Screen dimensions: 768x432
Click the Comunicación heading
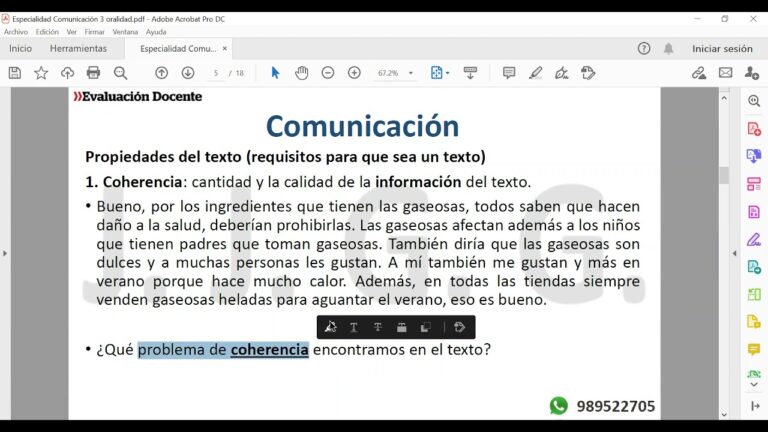point(362,126)
